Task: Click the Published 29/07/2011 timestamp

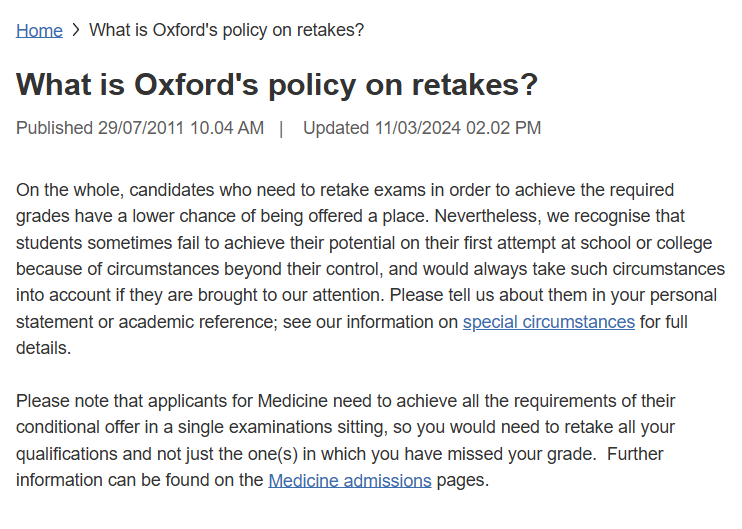Action: pos(140,128)
